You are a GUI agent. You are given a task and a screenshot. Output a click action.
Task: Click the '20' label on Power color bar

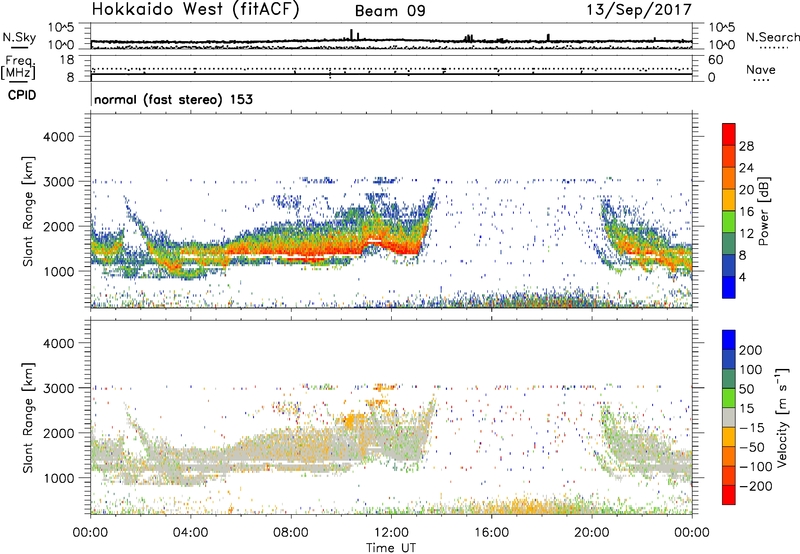(746, 190)
